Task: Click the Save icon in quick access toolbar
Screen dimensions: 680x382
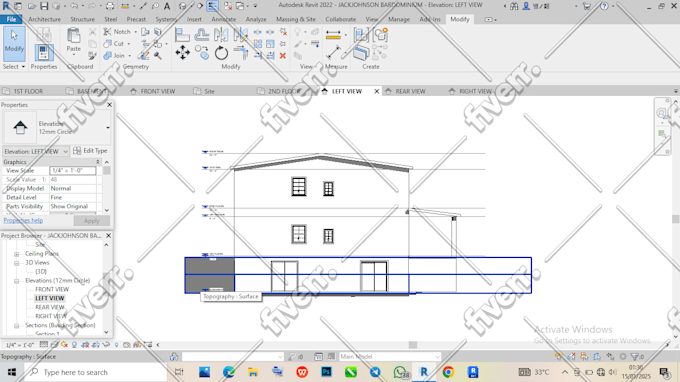Action: coord(44,6)
